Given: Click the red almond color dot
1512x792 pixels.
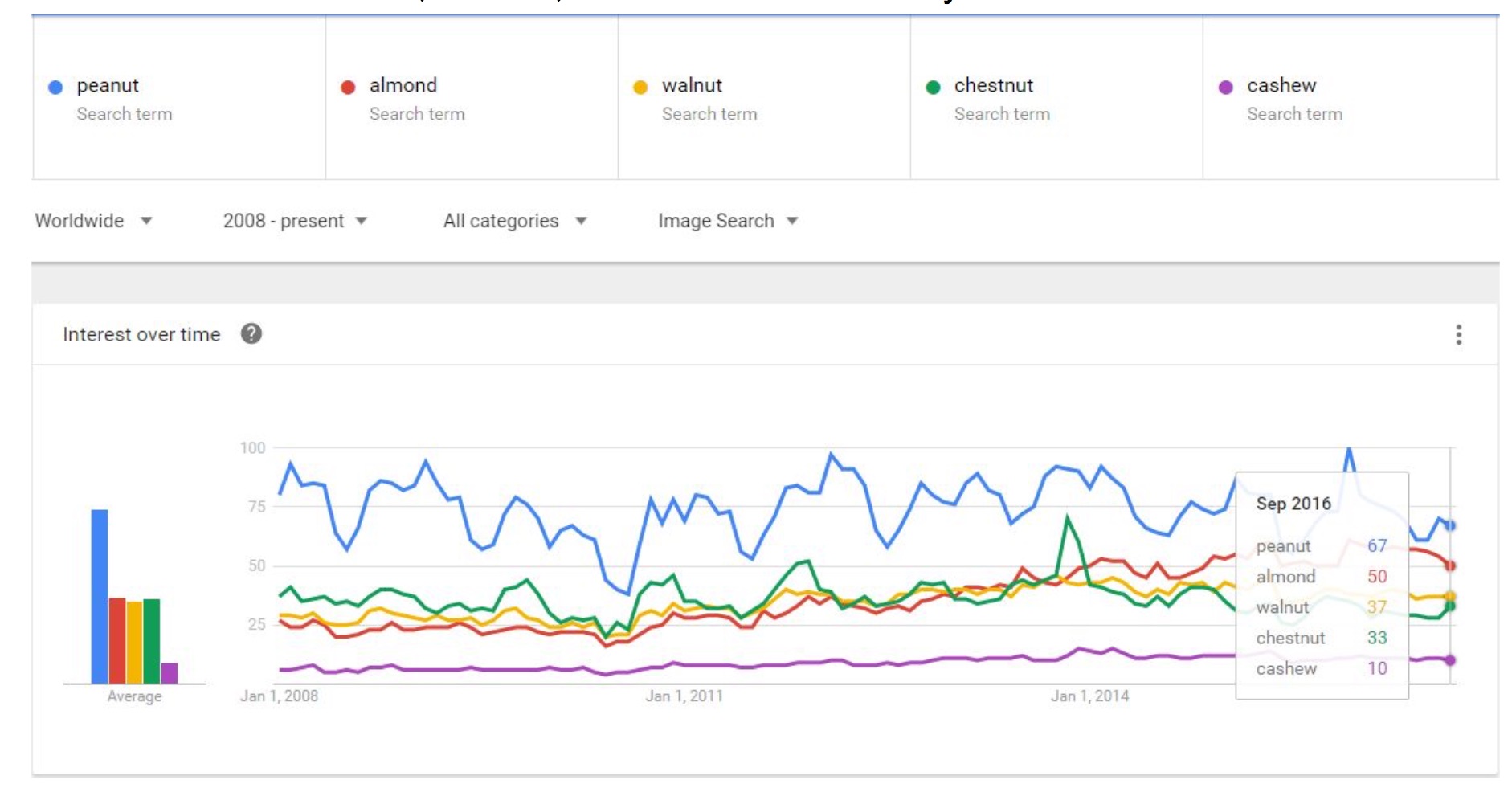Looking at the screenshot, I should coord(348,88).
